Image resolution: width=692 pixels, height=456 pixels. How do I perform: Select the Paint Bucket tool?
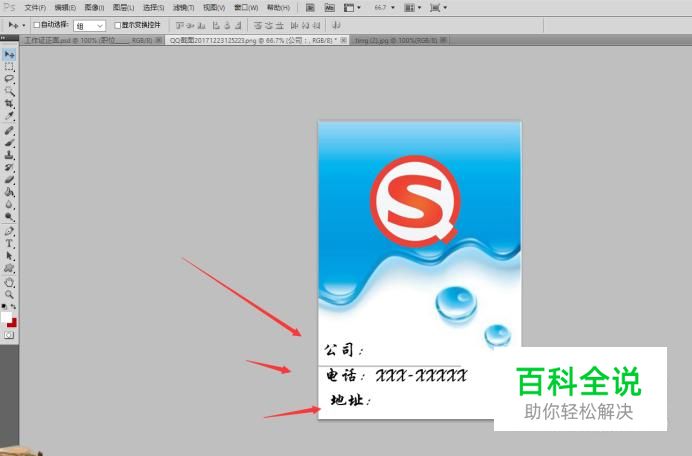9,192
